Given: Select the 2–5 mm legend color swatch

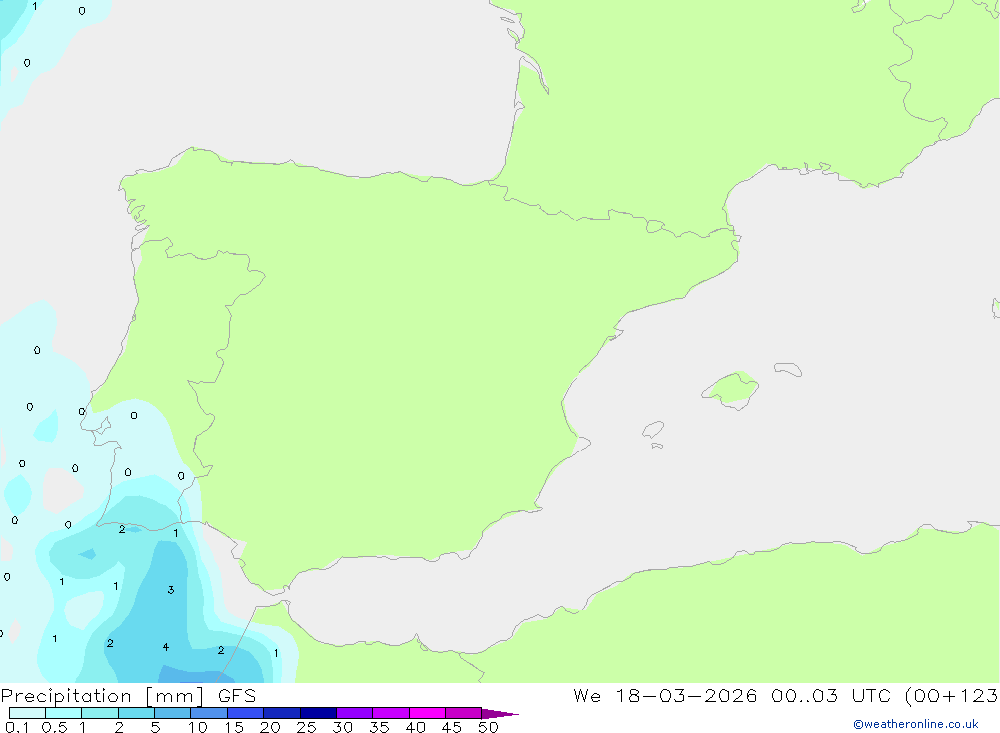Looking at the screenshot, I should 136,713.
